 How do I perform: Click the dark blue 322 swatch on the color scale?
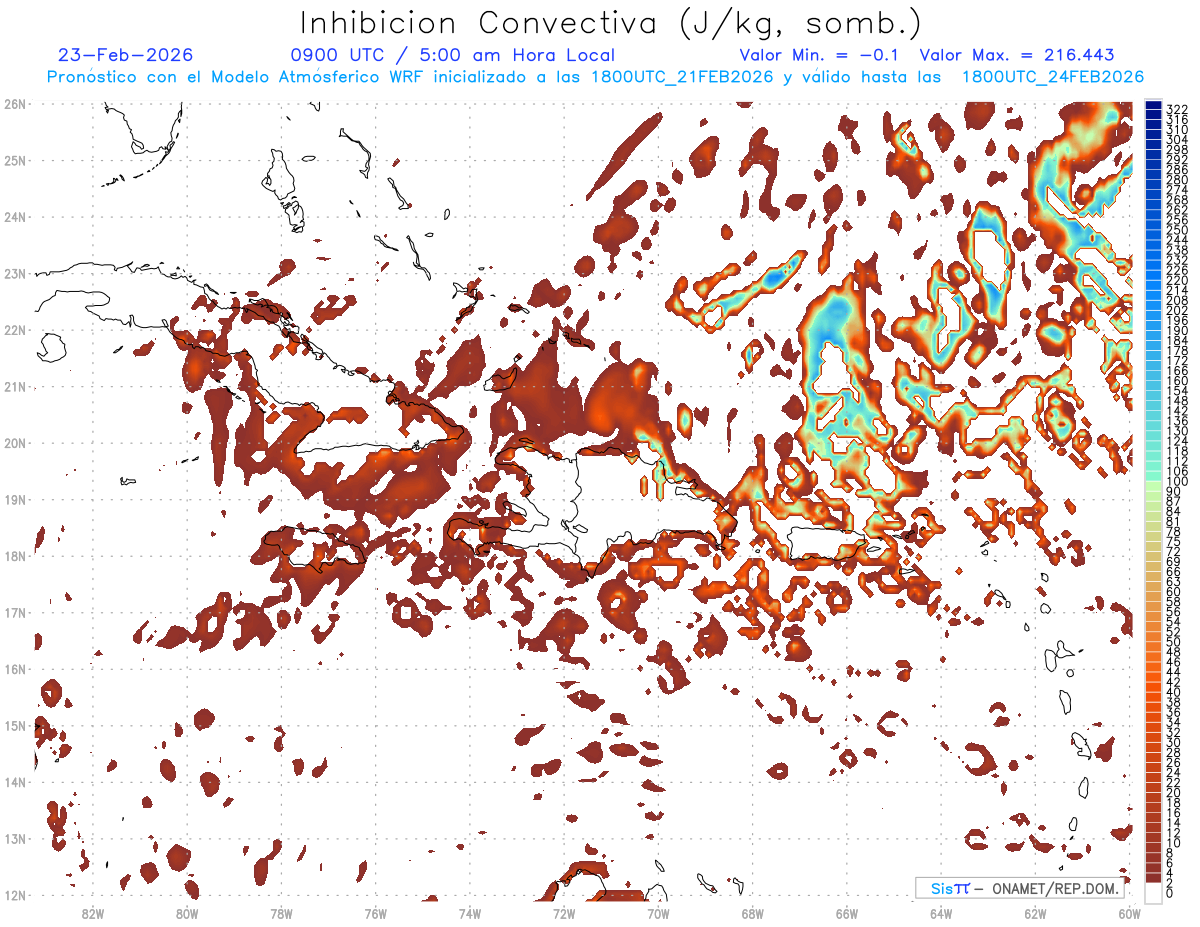click(x=1153, y=107)
